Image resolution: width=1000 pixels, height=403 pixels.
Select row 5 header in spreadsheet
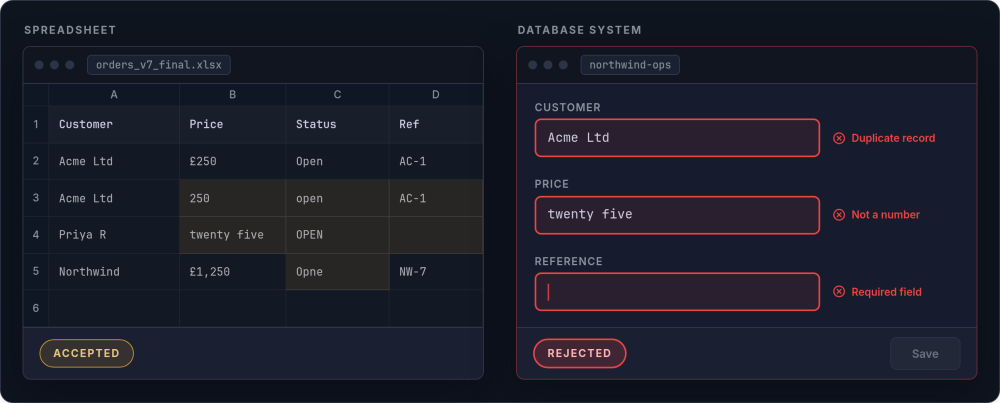[x=36, y=272]
